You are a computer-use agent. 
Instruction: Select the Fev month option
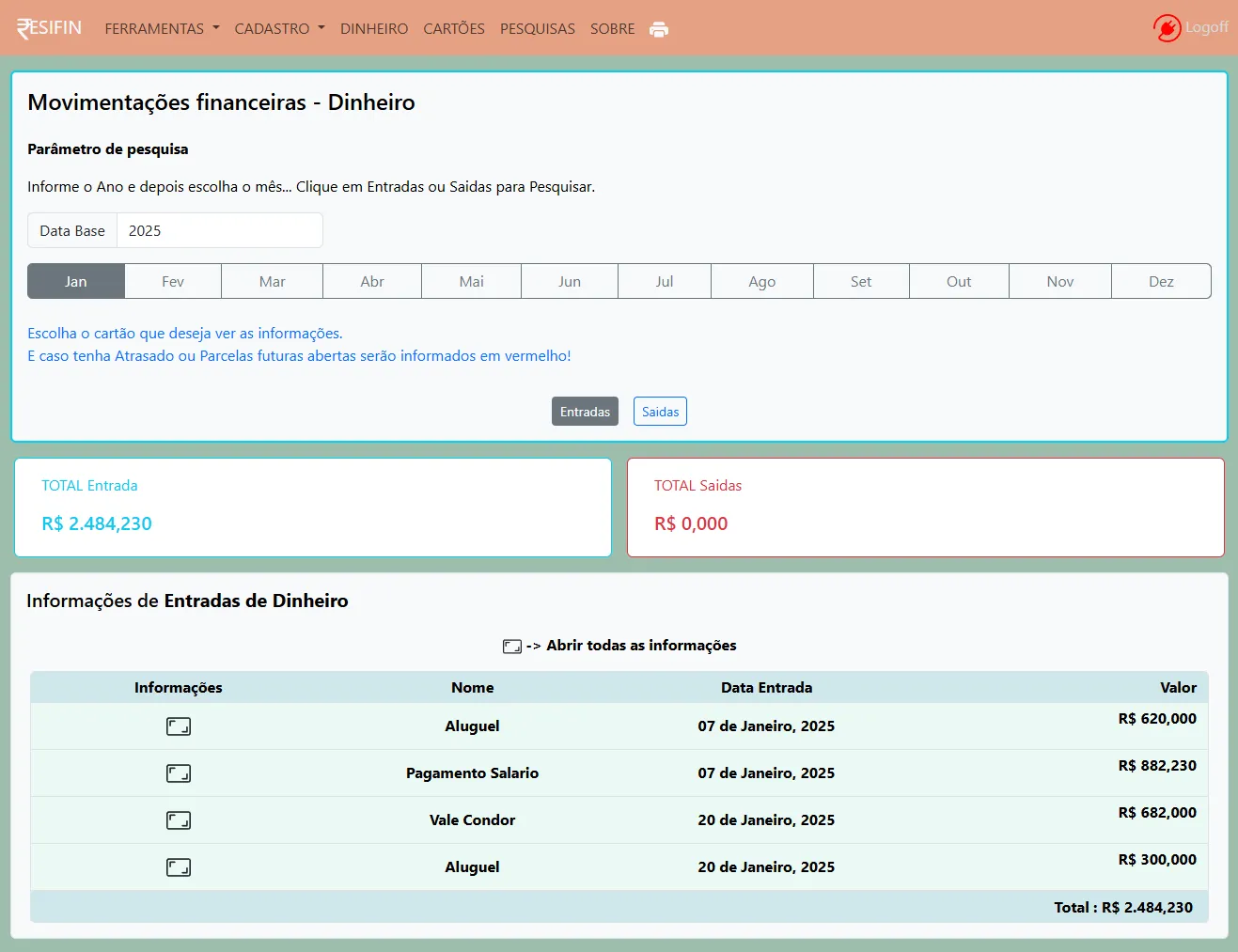(x=173, y=282)
